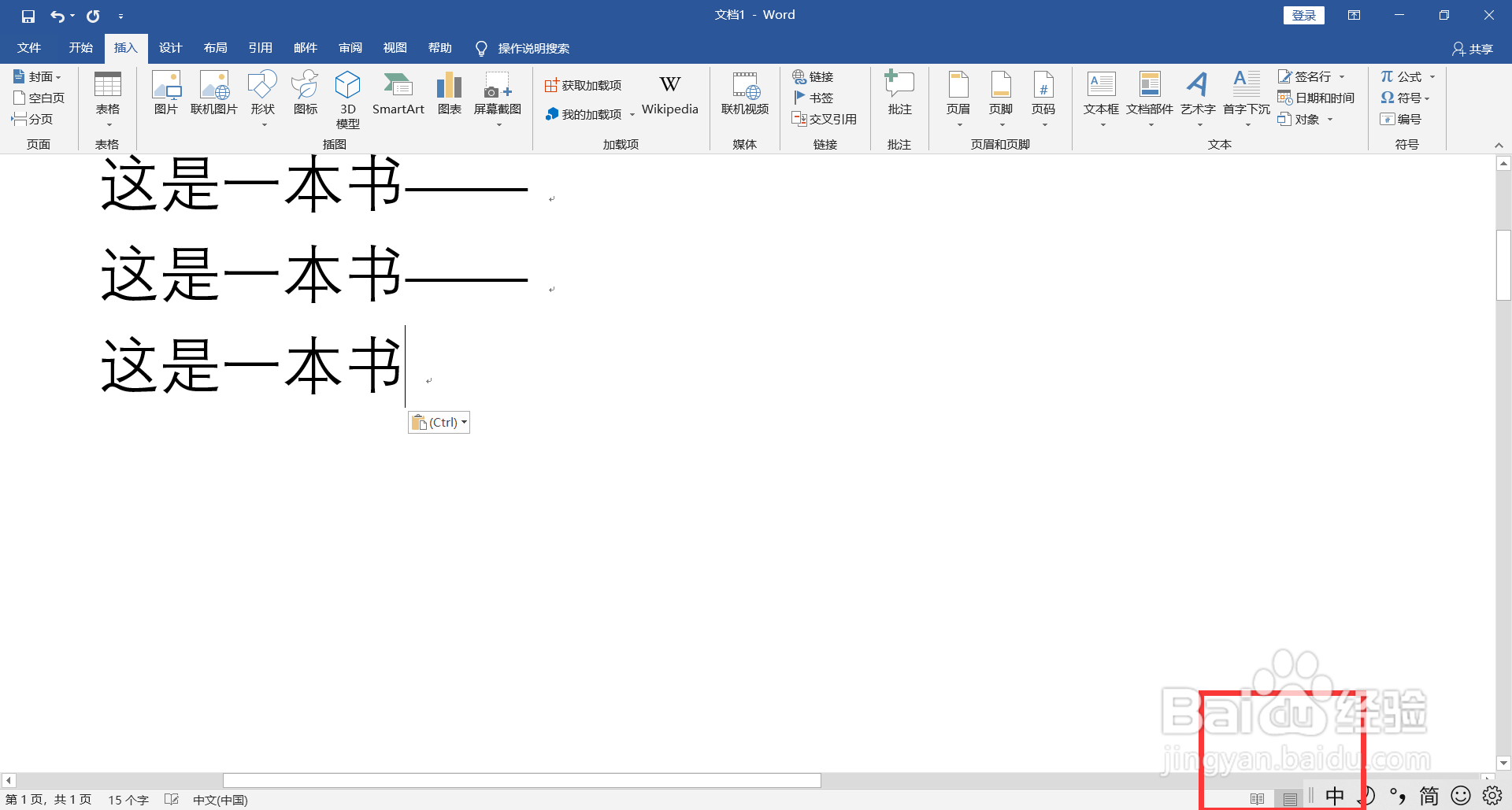This screenshot has height=810, width=1512.
Task: Click the 中文(中国) language indicator
Action: pyautogui.click(x=220, y=800)
